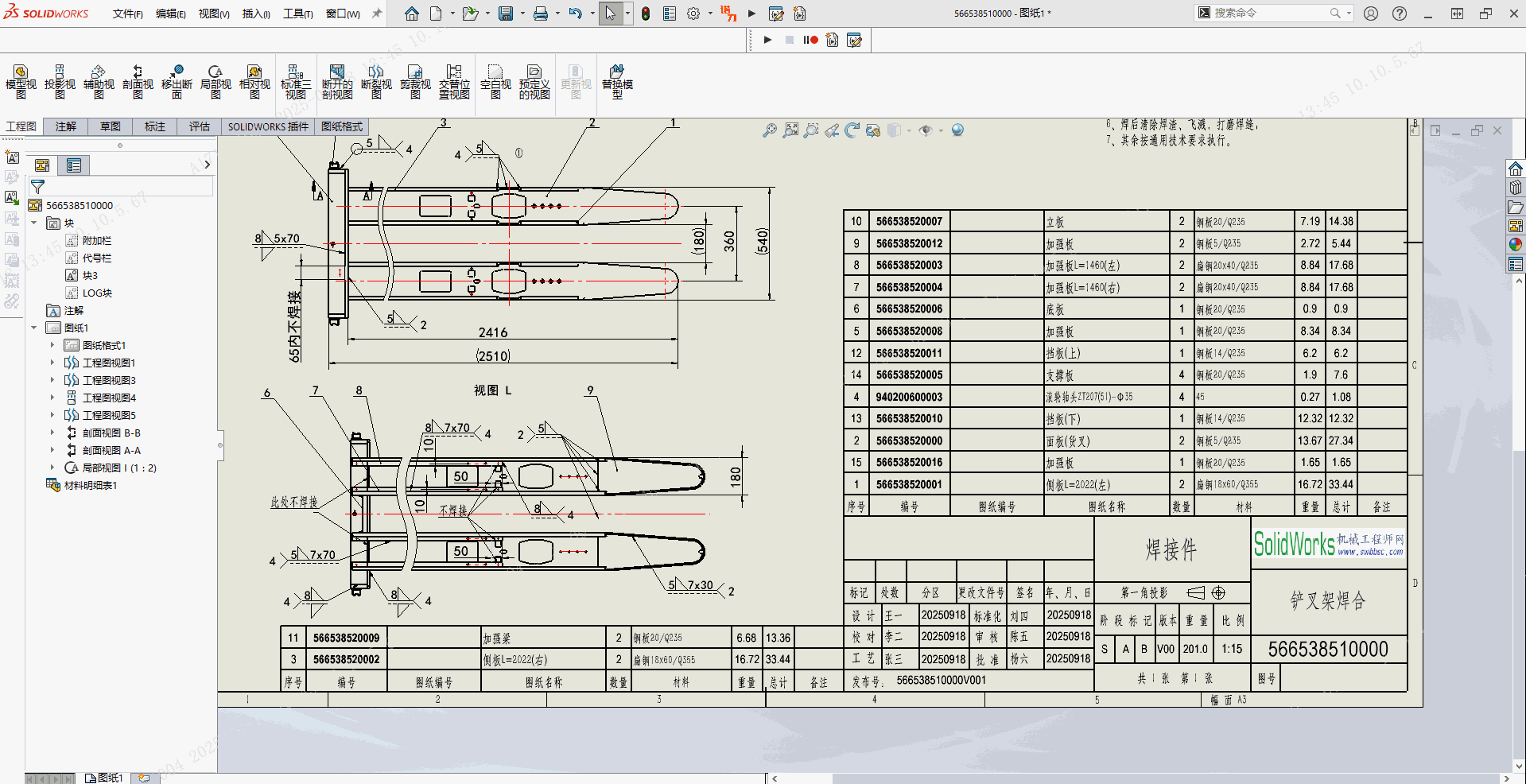Click the Help question mark icon

tap(1400, 14)
